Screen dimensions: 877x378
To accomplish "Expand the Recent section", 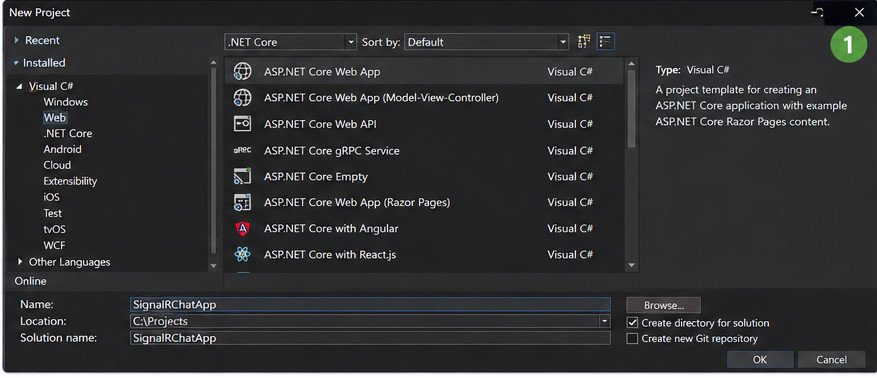I will pos(16,40).
